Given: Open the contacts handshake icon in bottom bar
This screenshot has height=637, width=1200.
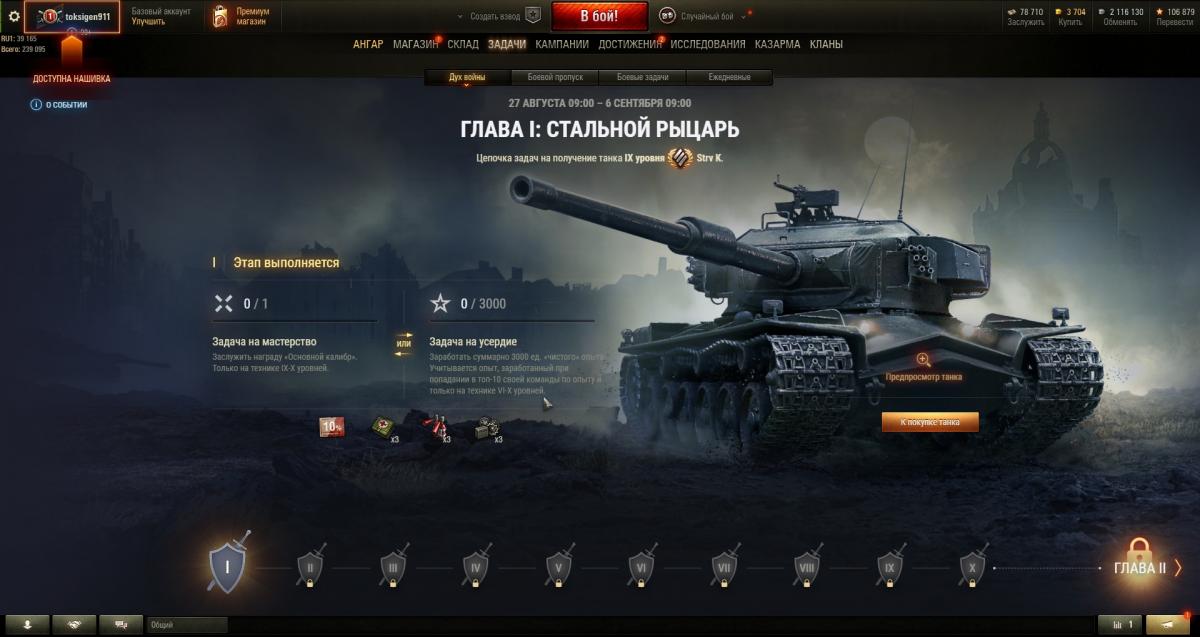Looking at the screenshot, I should click(x=74, y=625).
